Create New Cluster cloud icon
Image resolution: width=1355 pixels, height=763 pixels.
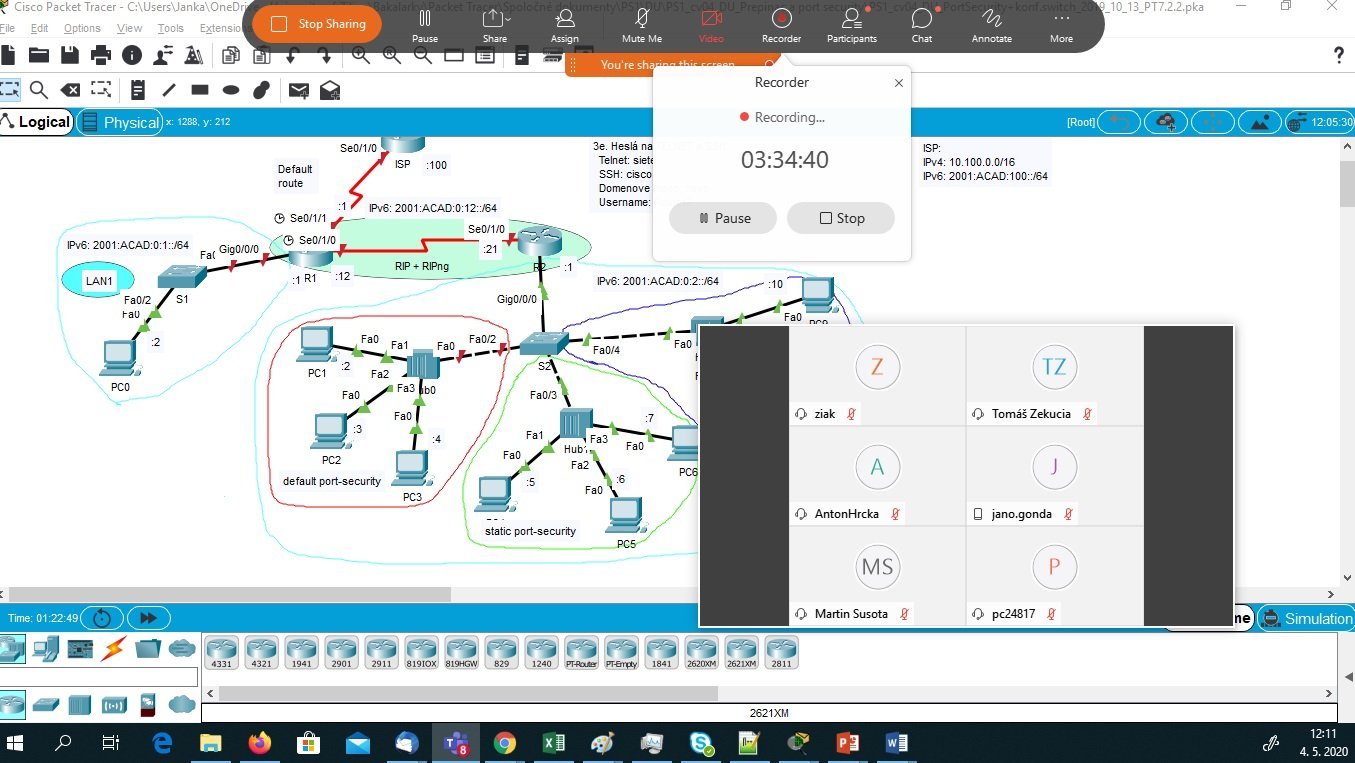(x=1165, y=122)
